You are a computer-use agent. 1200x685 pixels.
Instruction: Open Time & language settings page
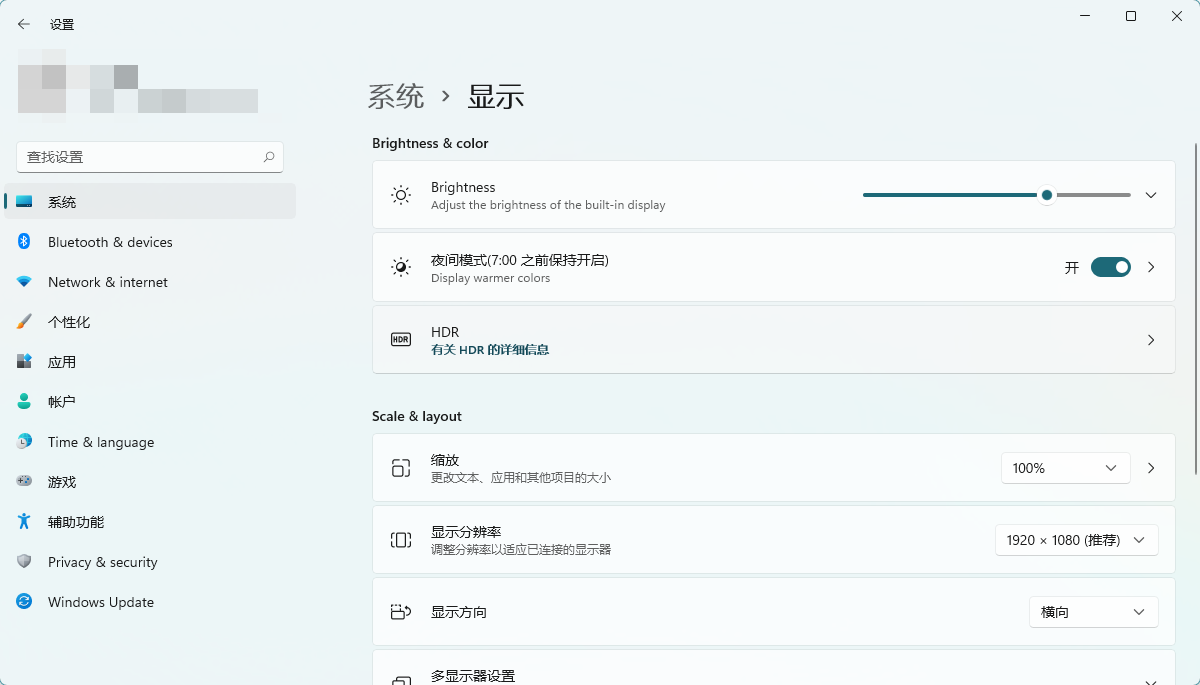tap(101, 442)
